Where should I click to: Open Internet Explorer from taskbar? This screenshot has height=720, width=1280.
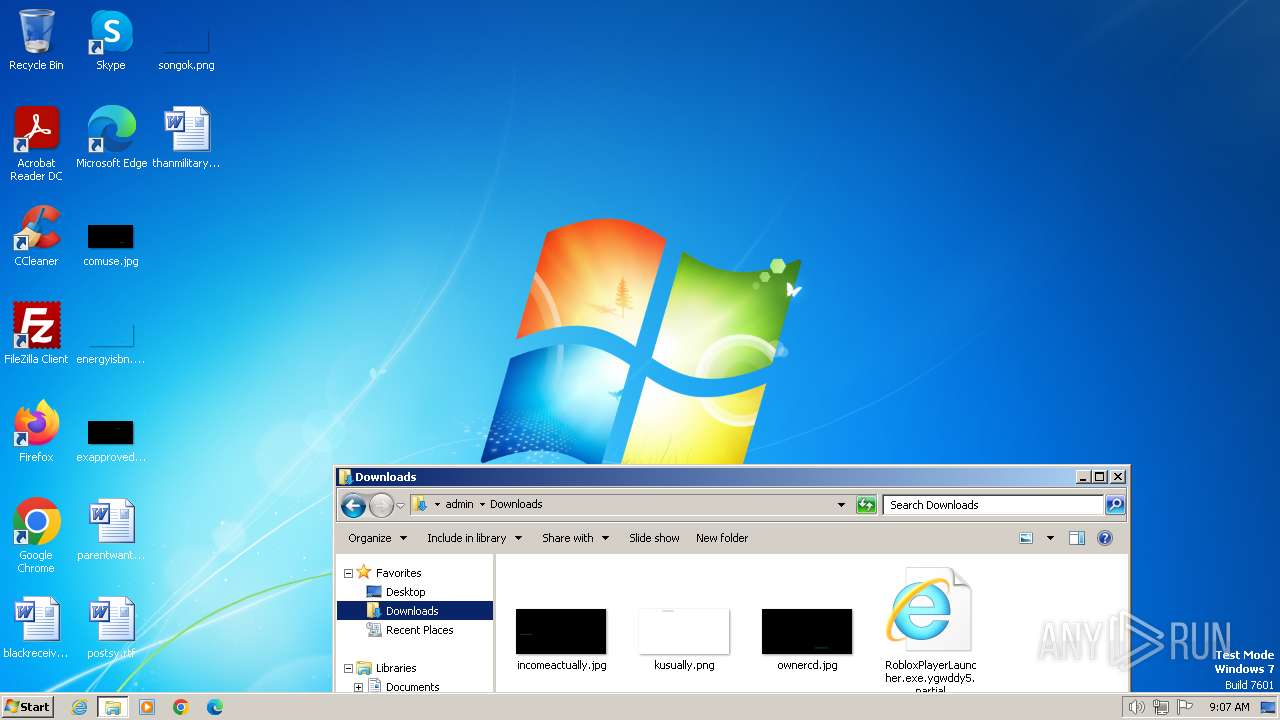tap(79, 707)
